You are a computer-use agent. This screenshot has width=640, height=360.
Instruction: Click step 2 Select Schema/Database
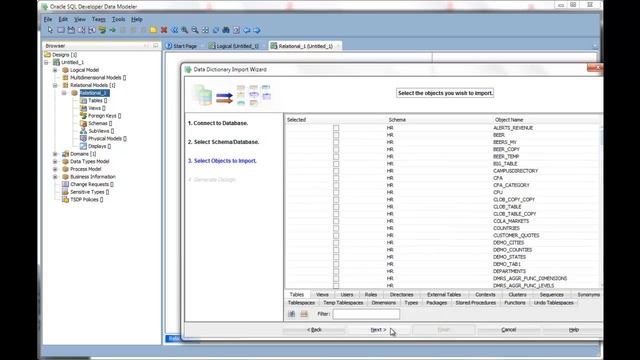[224, 142]
